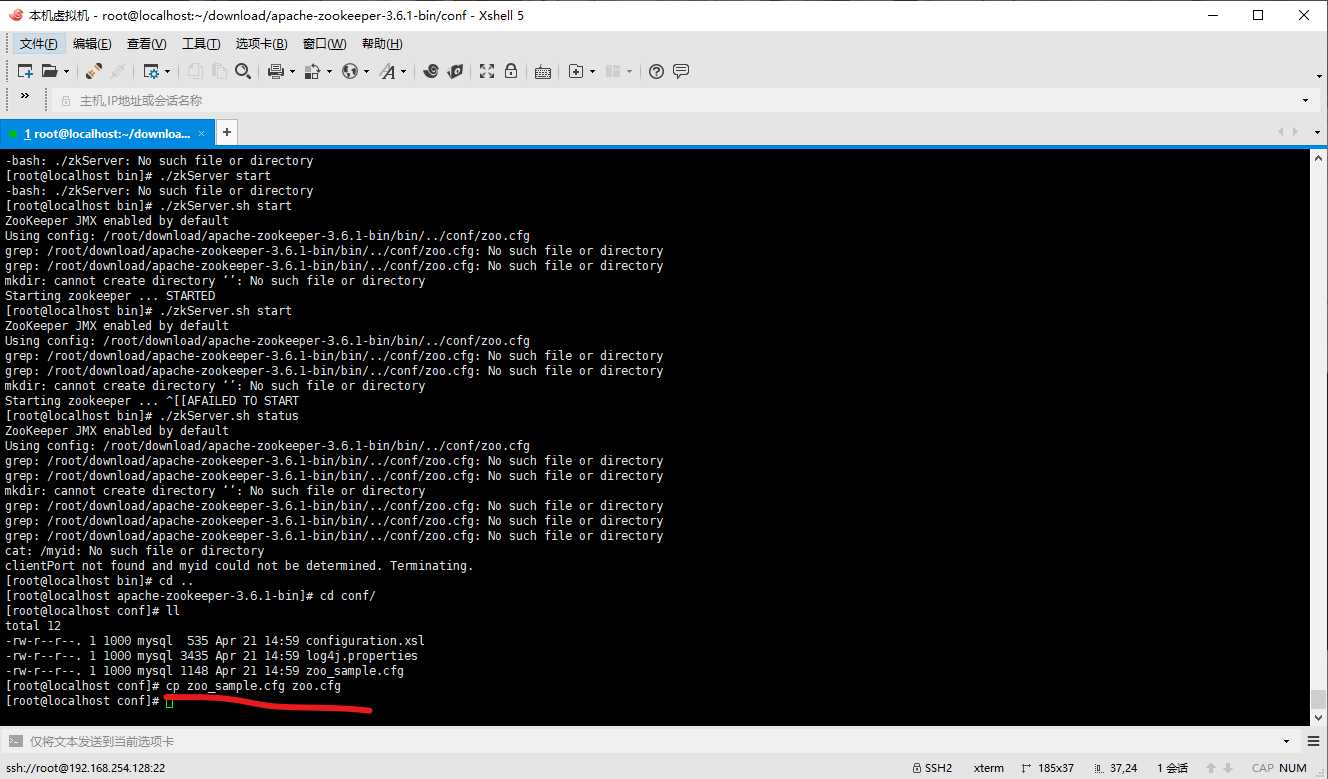Open Help question mark icon
Screen dimensions: 1328x779
[657, 71]
